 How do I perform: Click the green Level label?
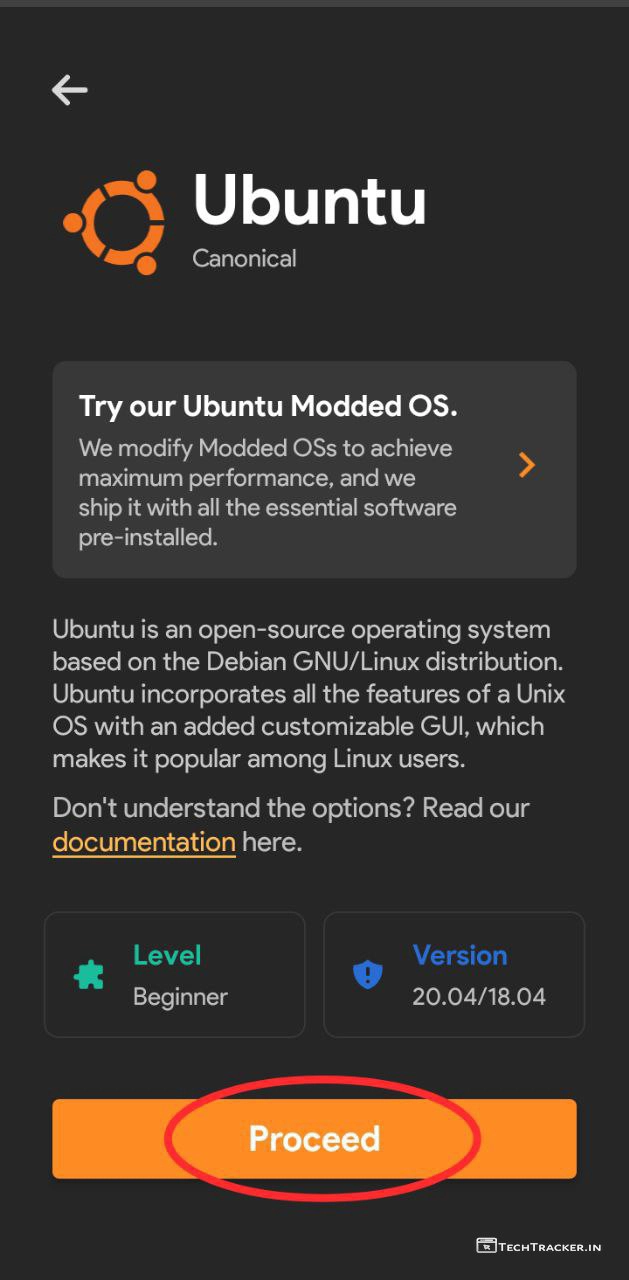tap(167, 955)
